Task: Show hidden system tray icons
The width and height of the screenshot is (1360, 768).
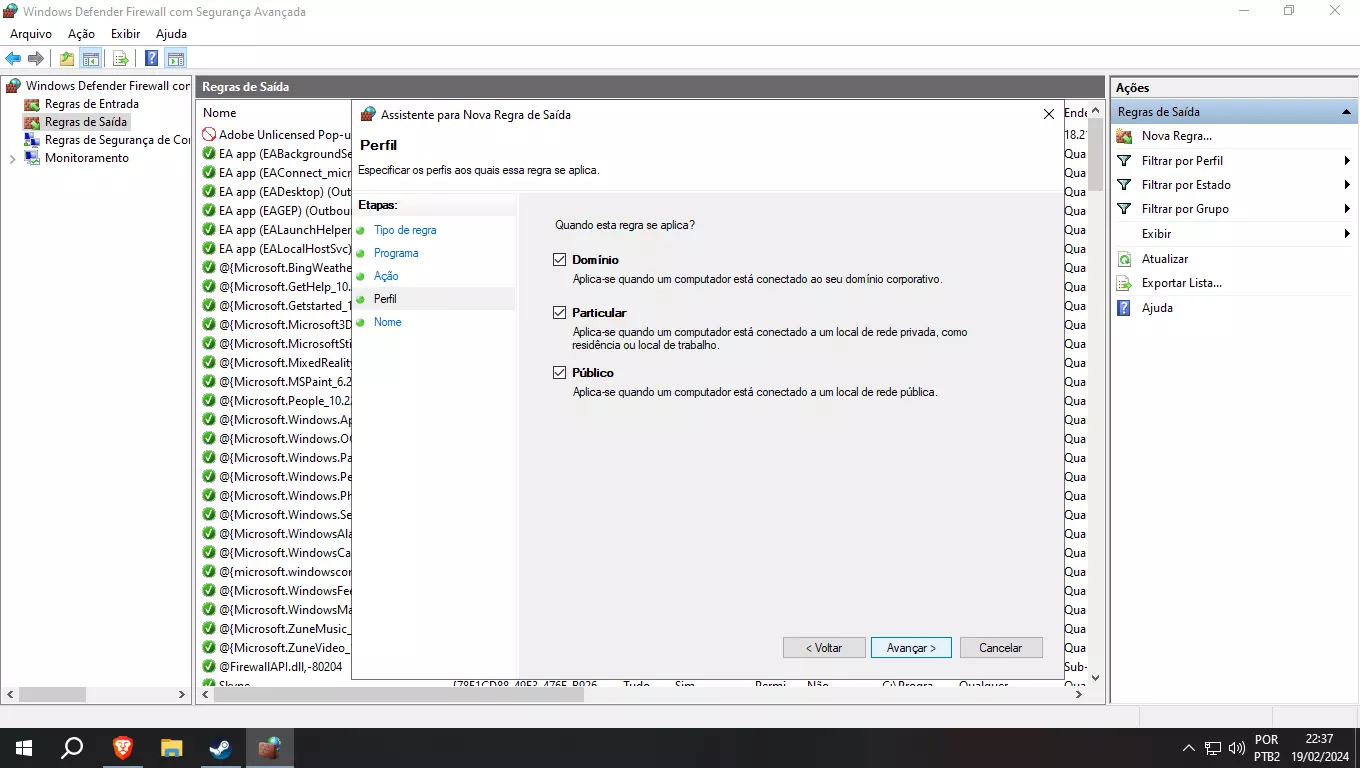Action: pyautogui.click(x=1188, y=747)
